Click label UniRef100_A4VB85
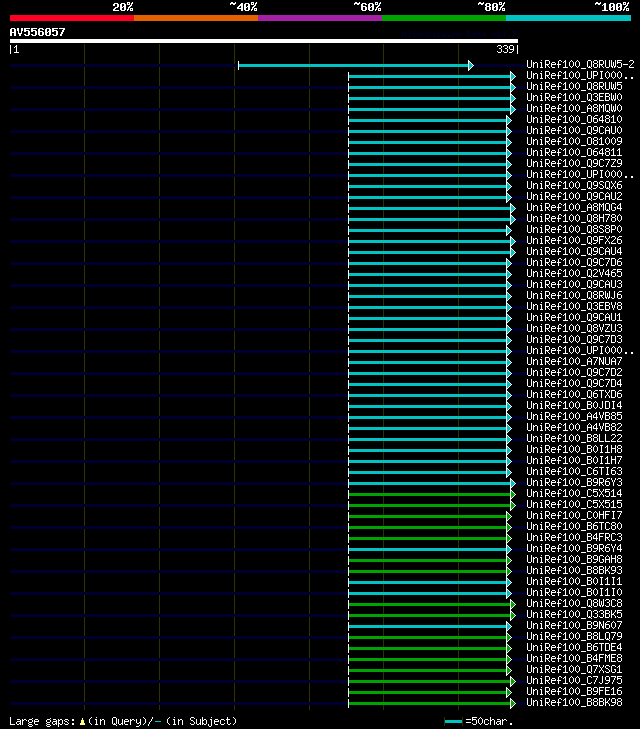Image resolution: width=640 pixels, height=729 pixels. [574, 416]
